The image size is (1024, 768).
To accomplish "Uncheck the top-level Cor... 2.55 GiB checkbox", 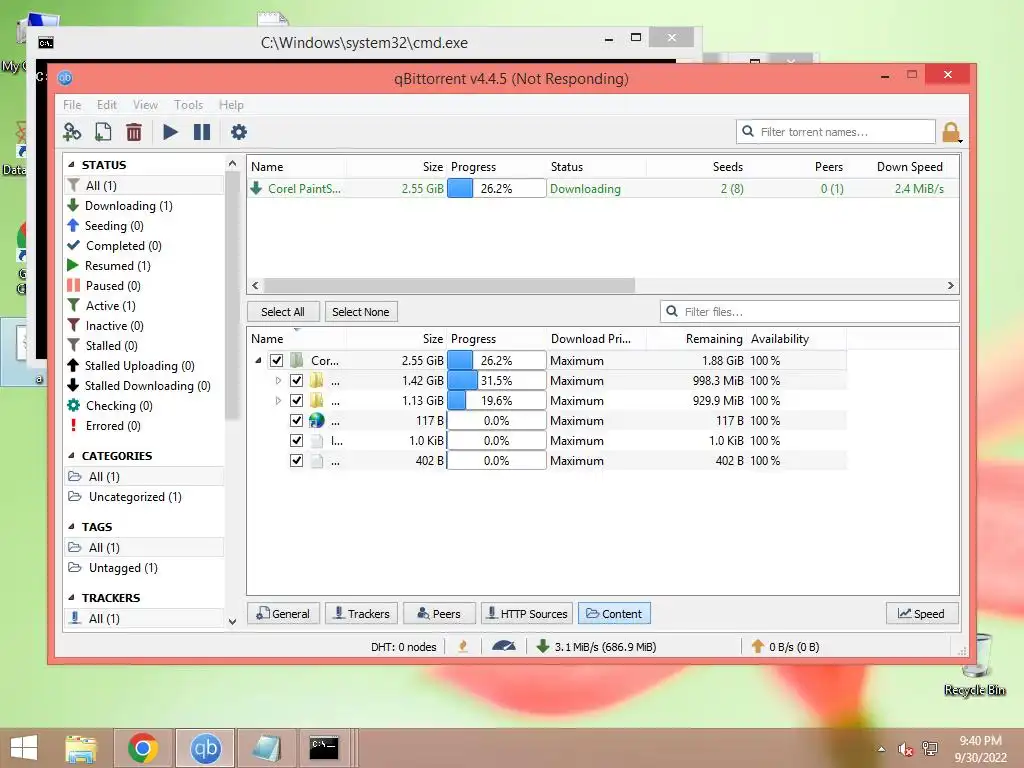I will [276, 360].
